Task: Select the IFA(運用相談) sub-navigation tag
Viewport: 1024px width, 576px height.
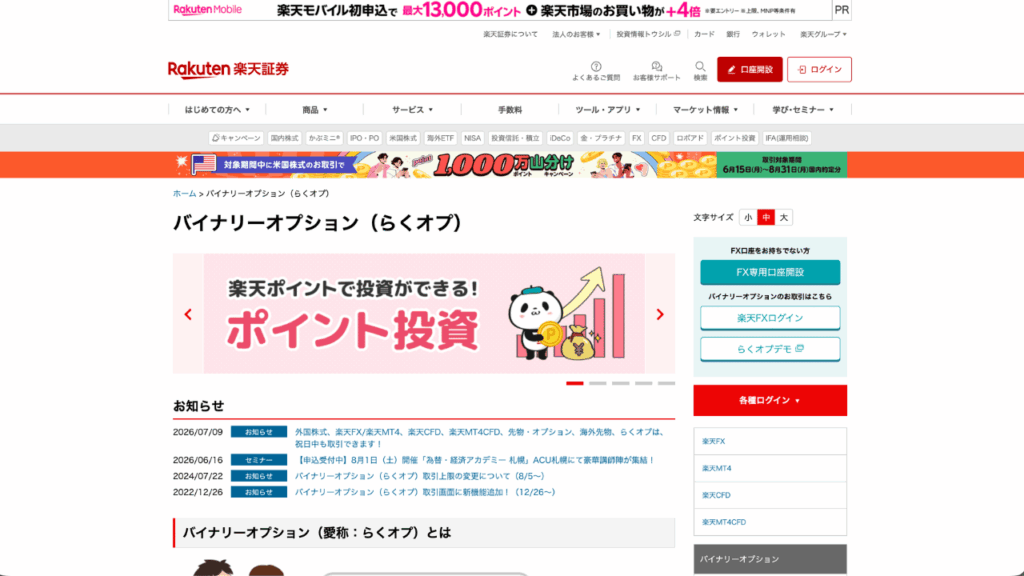Action: 787,138
